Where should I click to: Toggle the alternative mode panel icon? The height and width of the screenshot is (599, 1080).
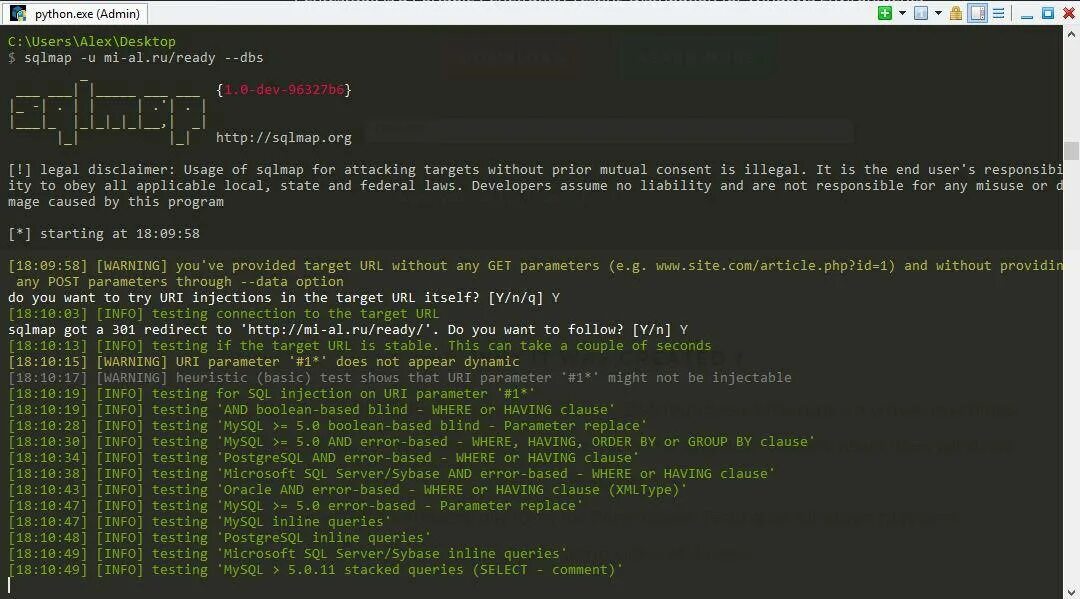click(977, 13)
